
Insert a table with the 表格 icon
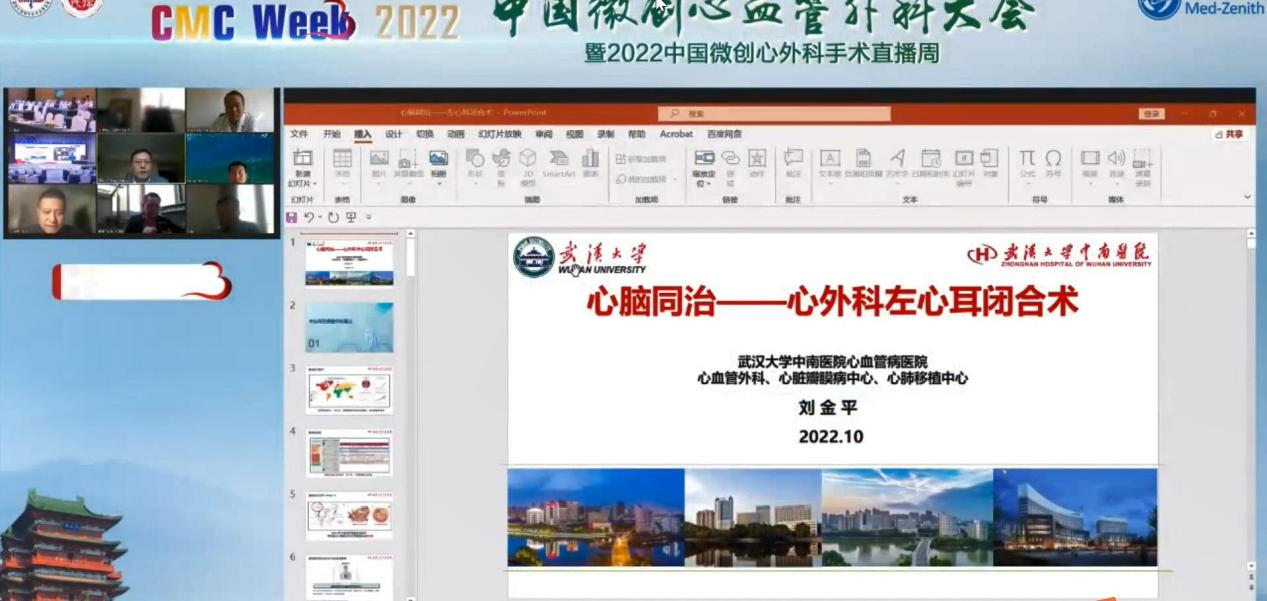click(x=342, y=162)
